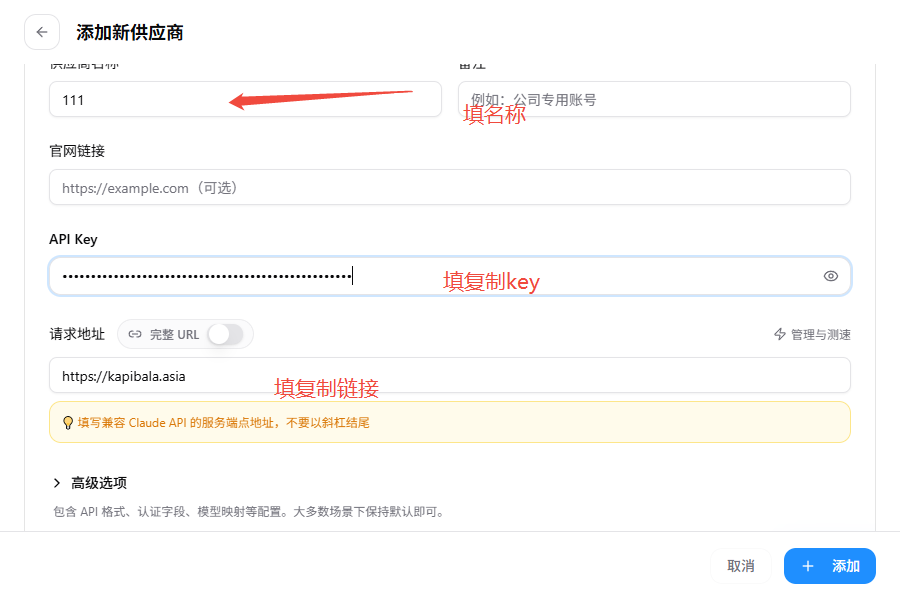Click the 请求地址 label
Image resolution: width=900 pixels, height=600 pixels.
coord(77,334)
